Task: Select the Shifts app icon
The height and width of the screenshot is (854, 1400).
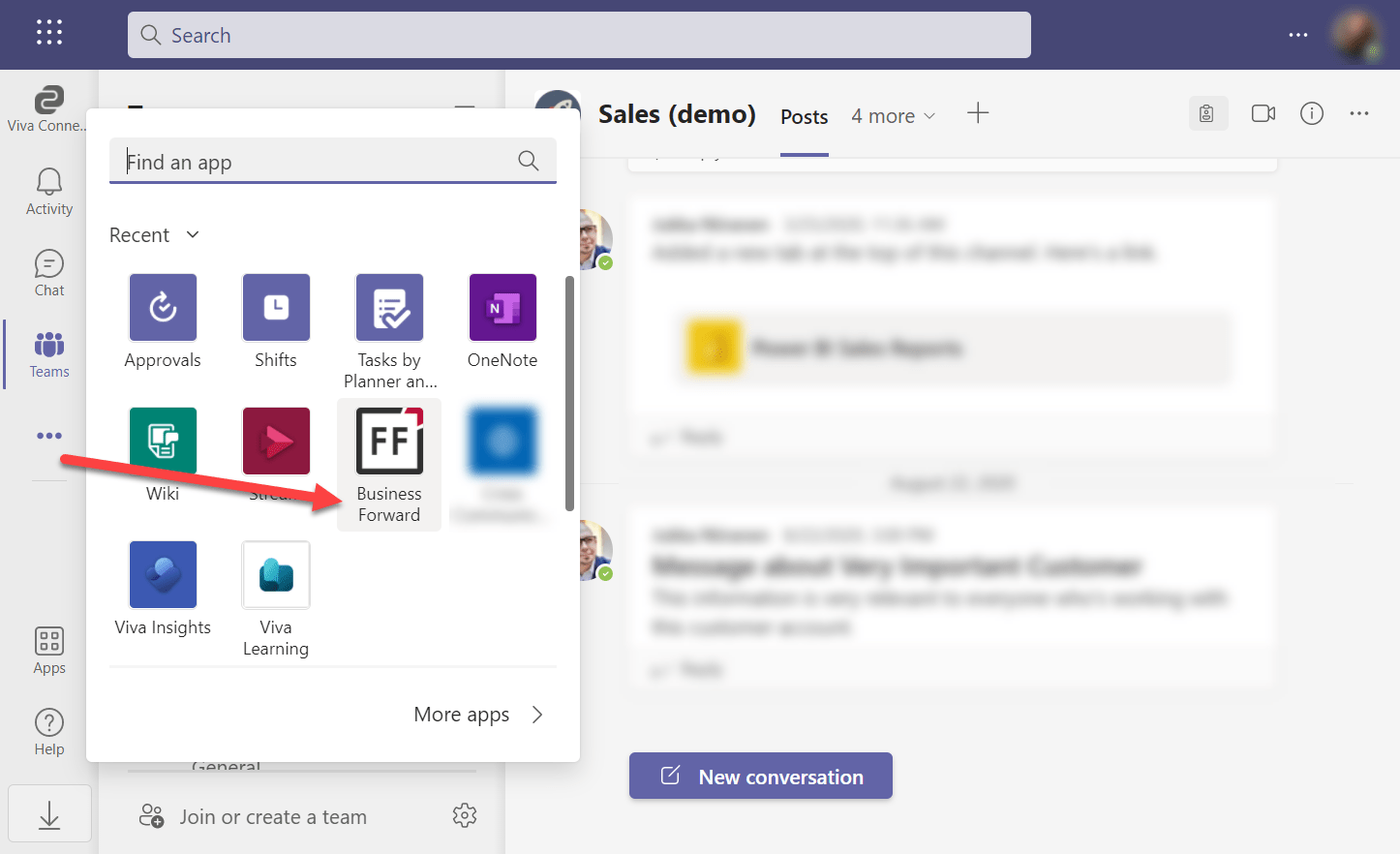Action: [276, 307]
